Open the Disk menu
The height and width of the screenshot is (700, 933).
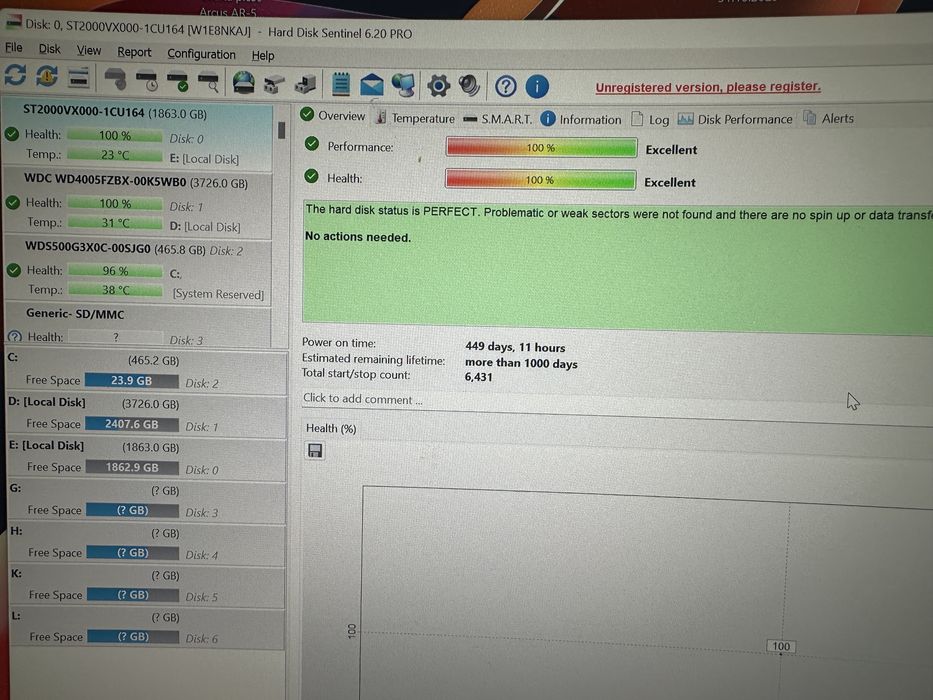[49, 49]
